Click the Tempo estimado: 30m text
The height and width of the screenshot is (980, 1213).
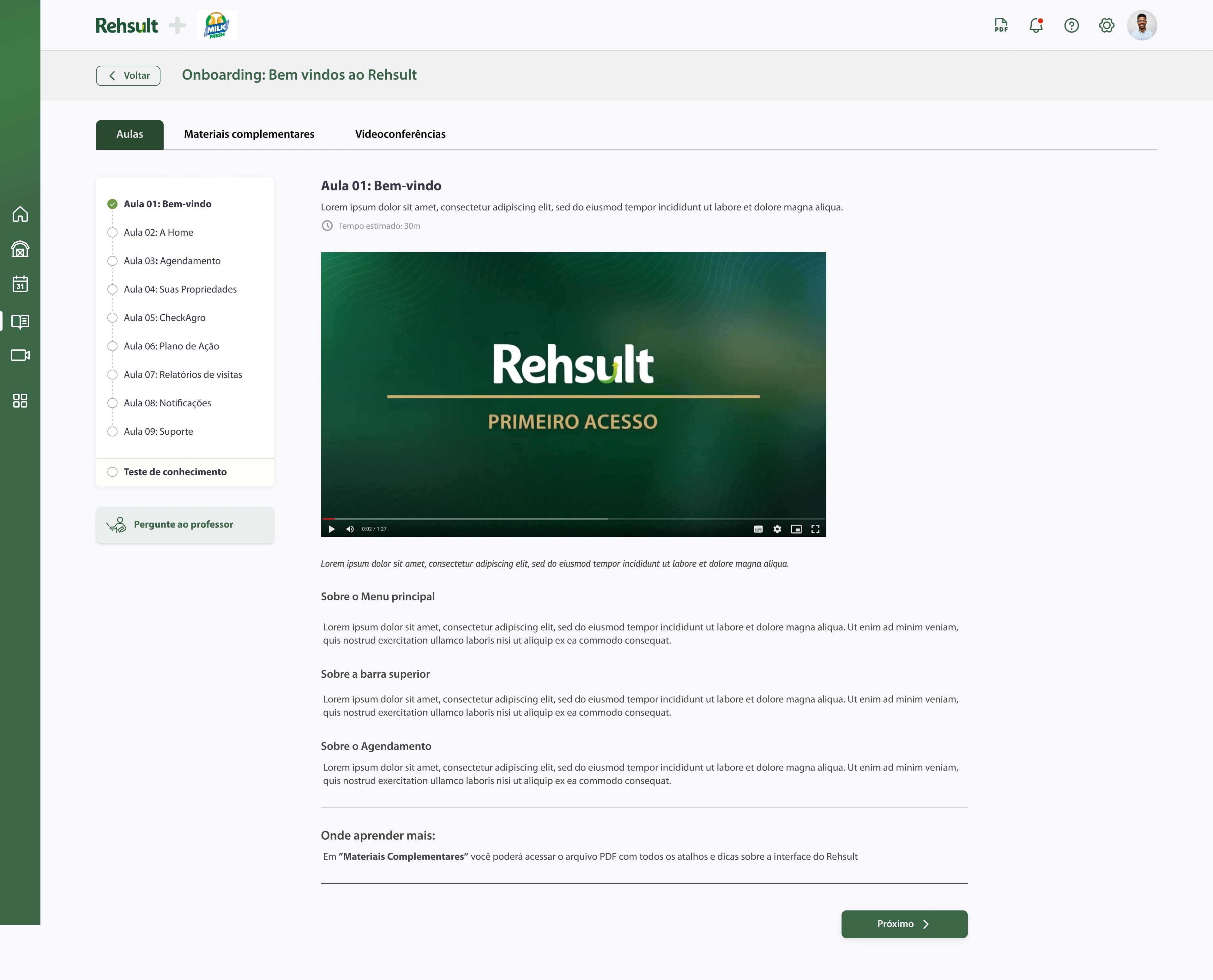tap(379, 226)
